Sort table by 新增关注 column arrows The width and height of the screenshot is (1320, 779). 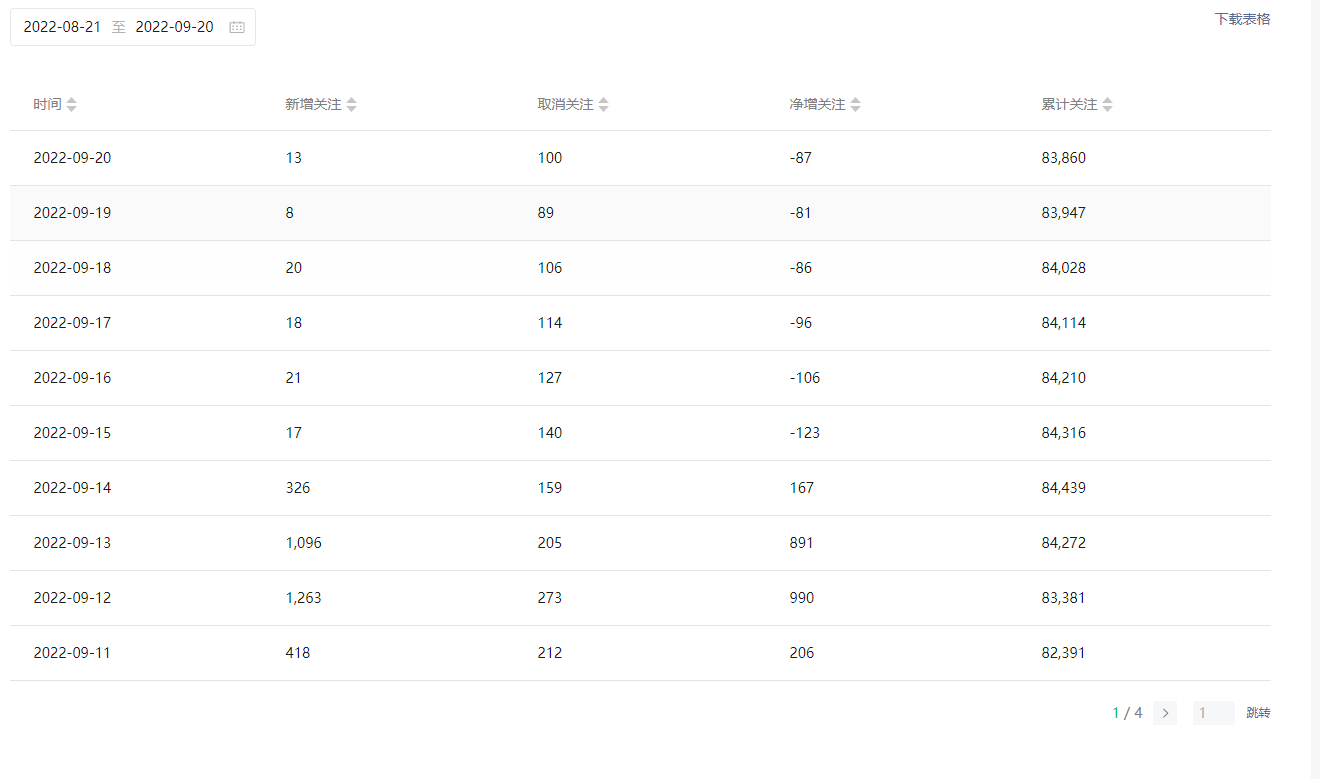pos(352,104)
